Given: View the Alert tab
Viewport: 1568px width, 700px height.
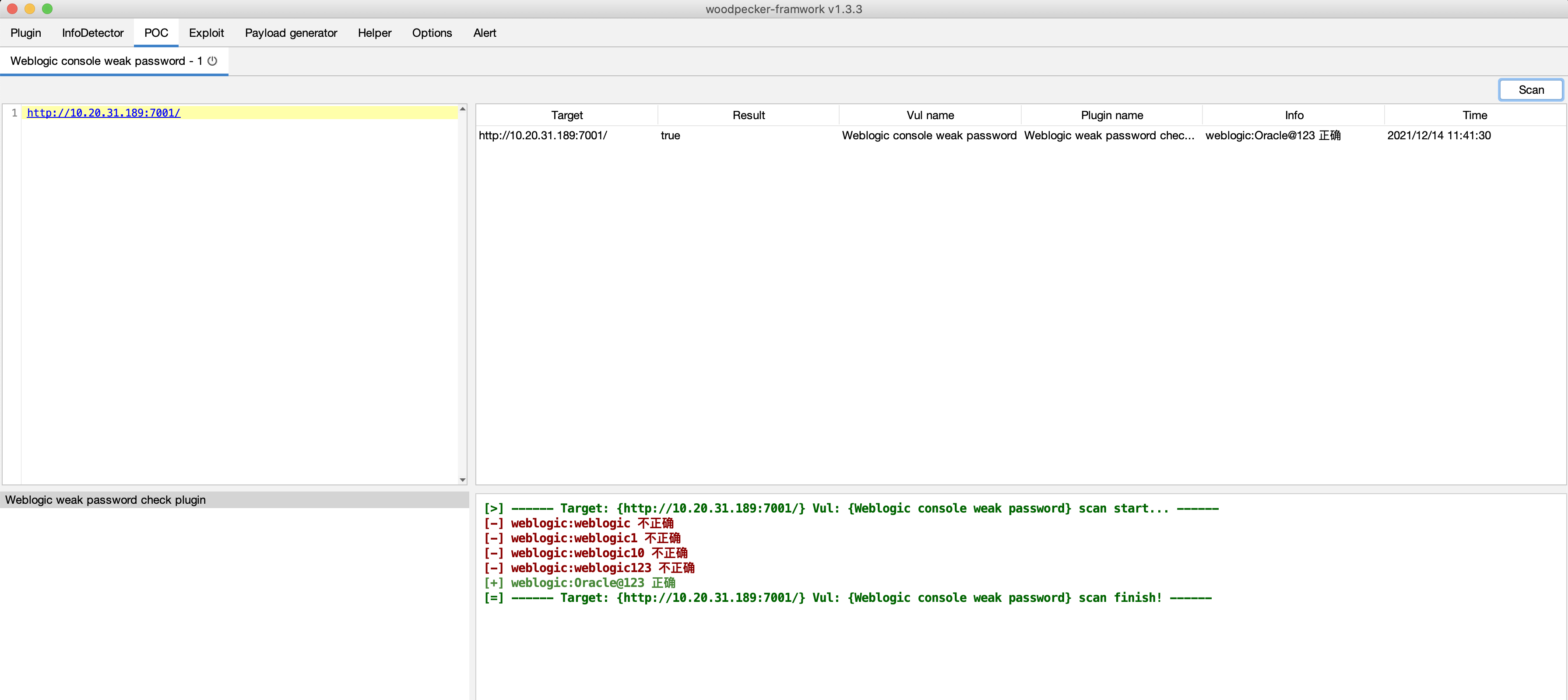Looking at the screenshot, I should 485,33.
